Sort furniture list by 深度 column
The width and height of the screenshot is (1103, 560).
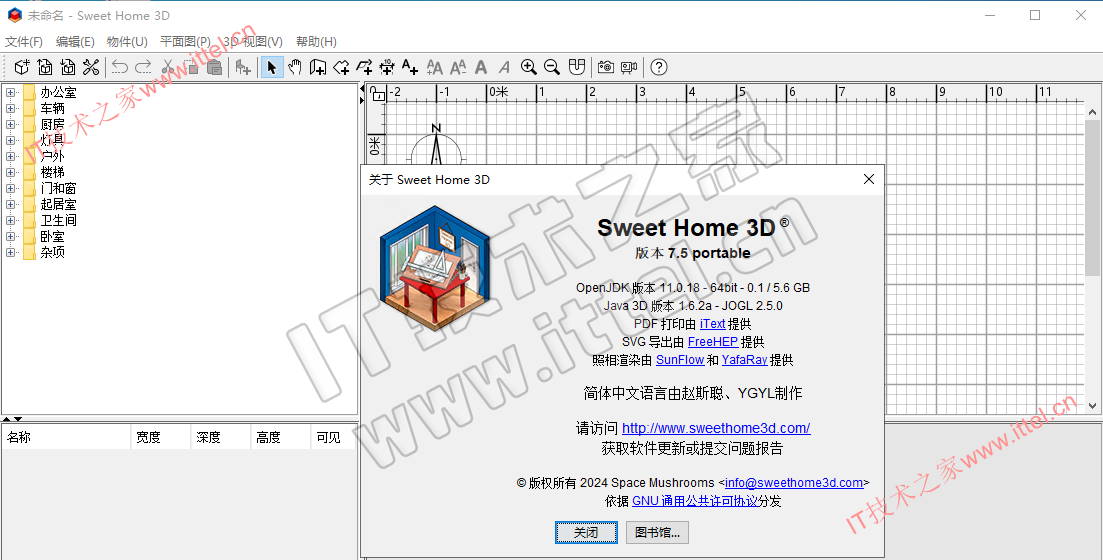coord(220,438)
